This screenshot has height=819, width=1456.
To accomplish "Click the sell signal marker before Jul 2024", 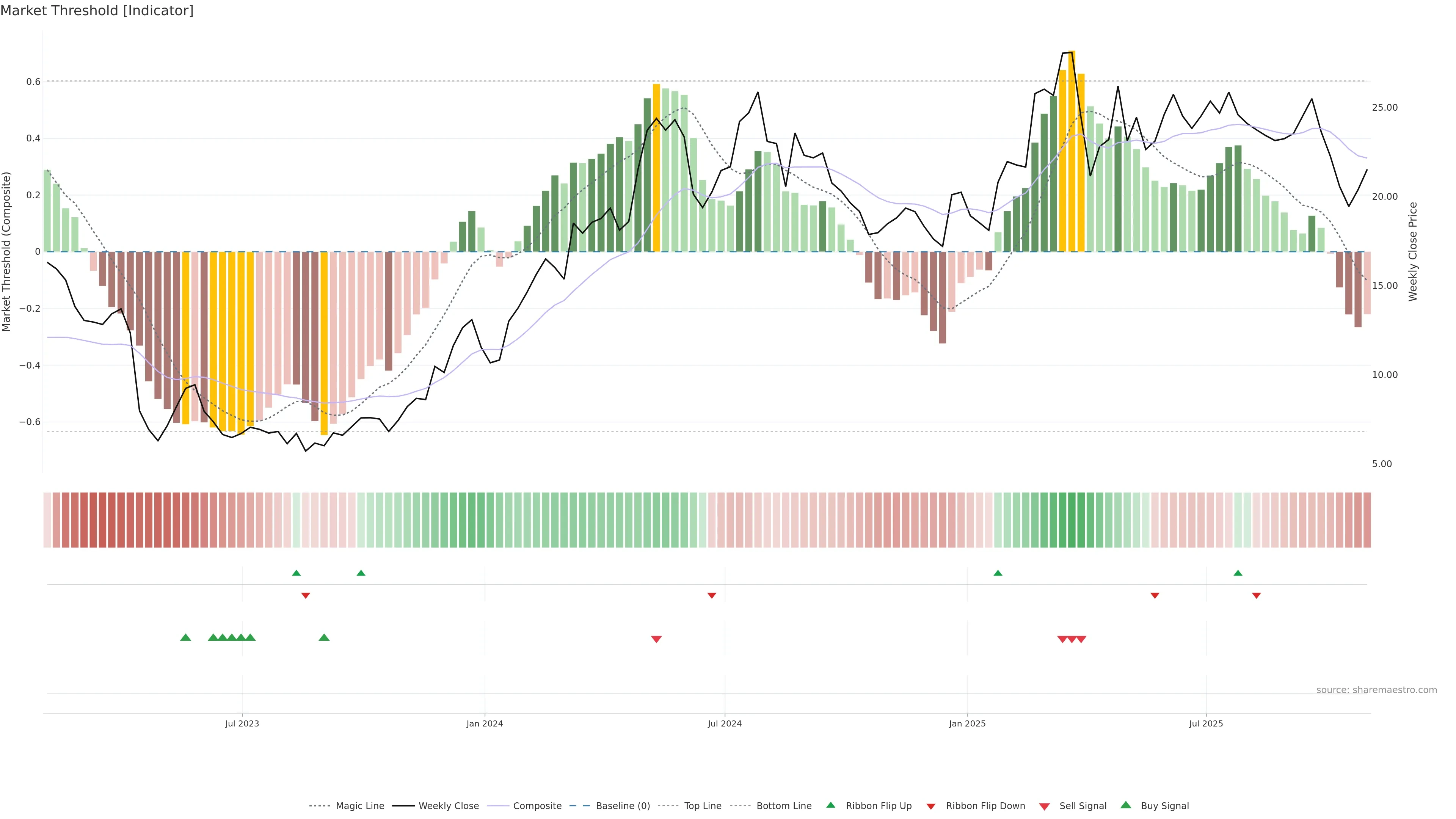I will pos(656,639).
